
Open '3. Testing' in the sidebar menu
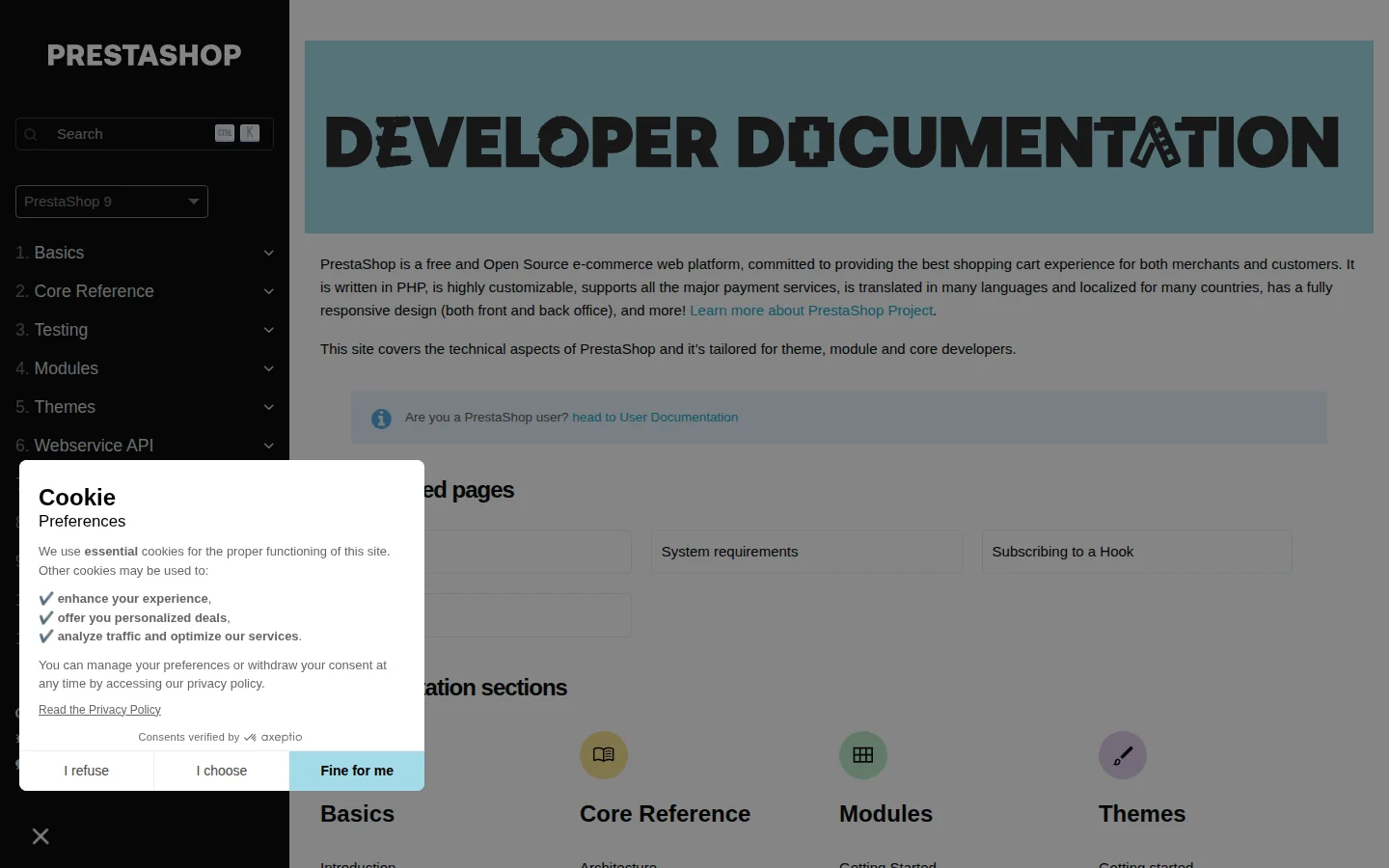[52, 330]
